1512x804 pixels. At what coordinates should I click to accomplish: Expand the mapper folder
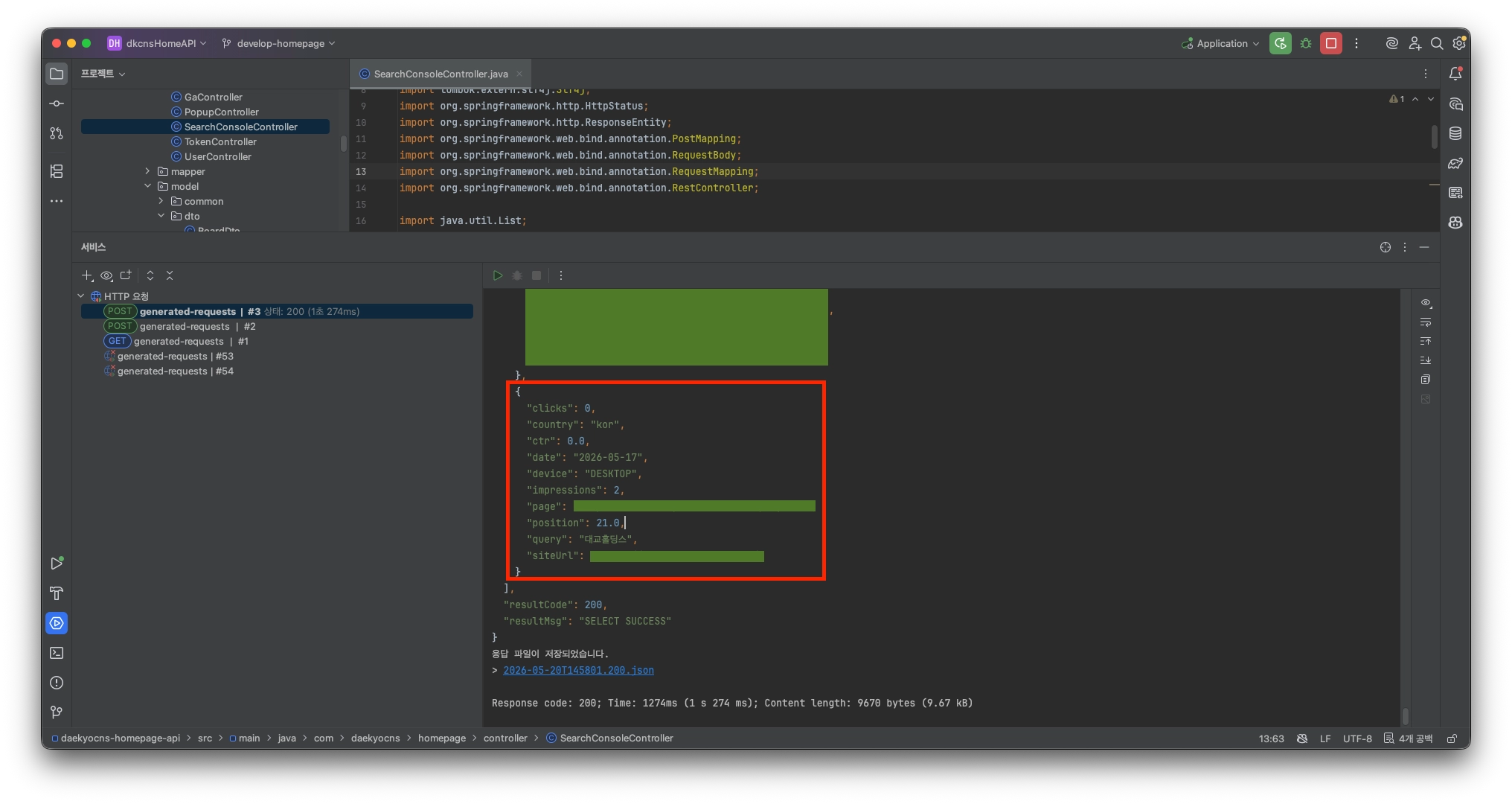147,171
